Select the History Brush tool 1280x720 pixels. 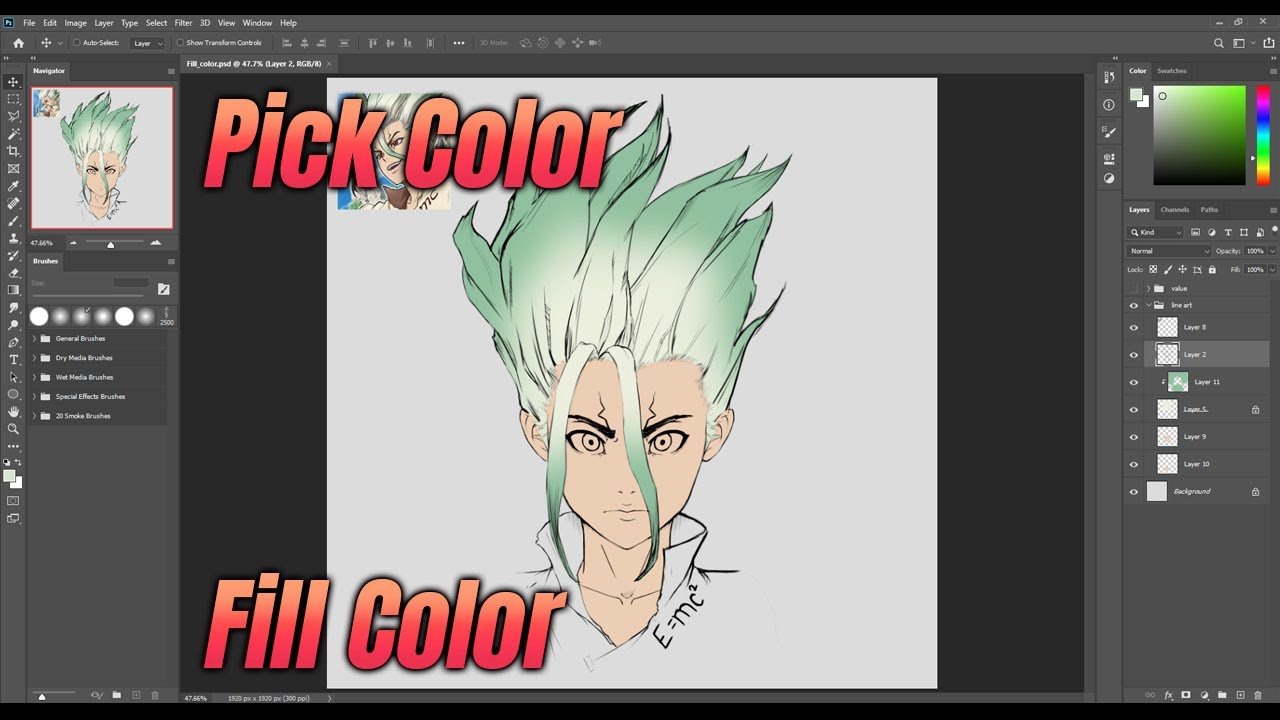pyautogui.click(x=13, y=255)
